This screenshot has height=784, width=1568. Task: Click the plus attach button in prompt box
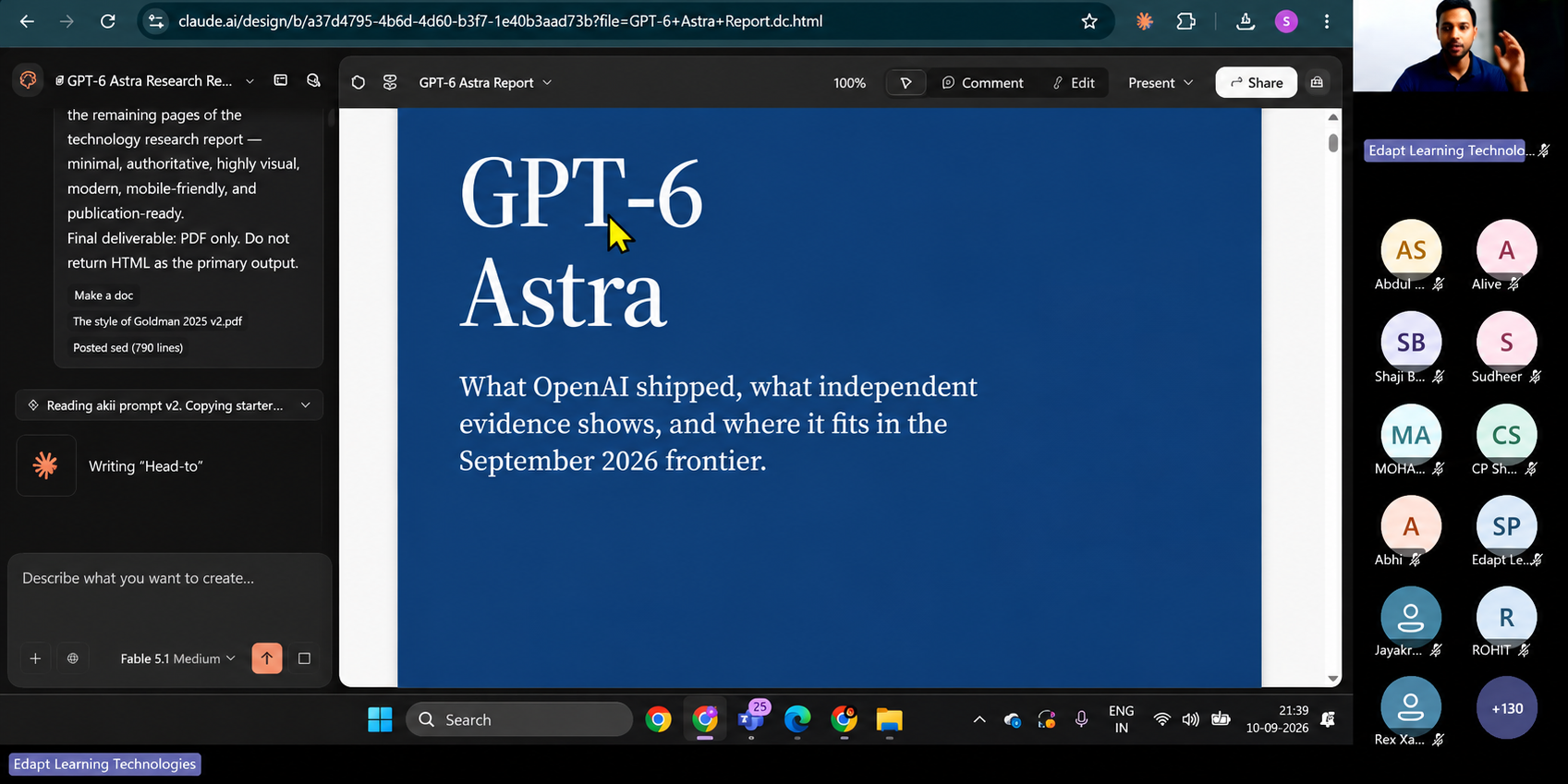click(35, 658)
